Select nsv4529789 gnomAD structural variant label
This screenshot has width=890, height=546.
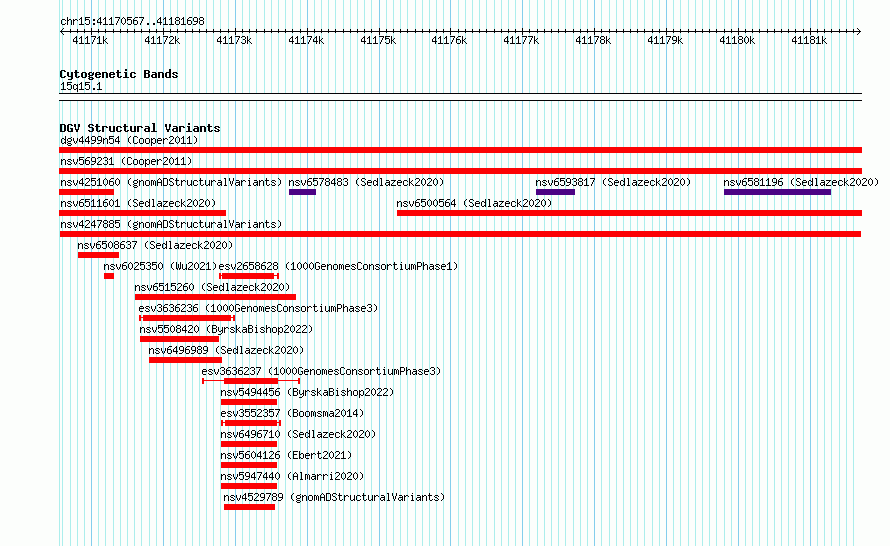[x=334, y=497]
